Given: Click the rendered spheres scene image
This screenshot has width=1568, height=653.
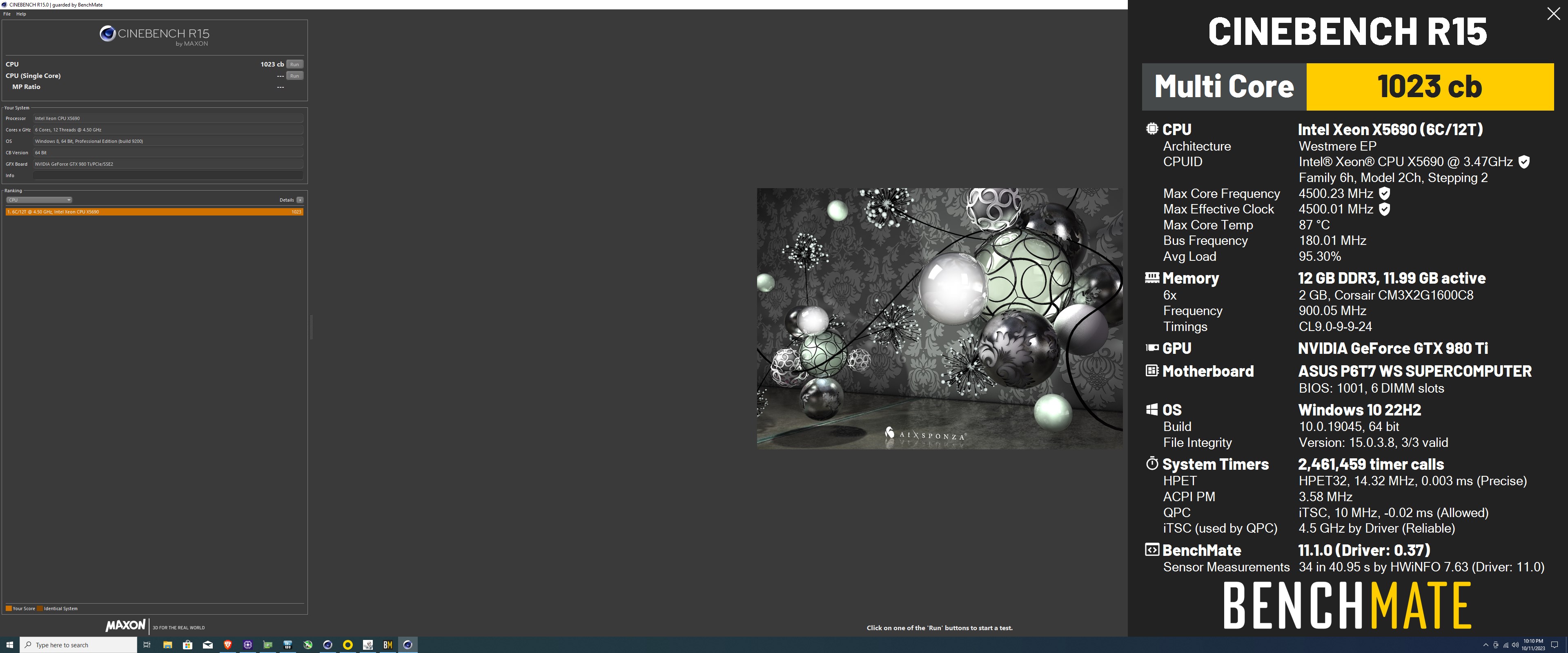Looking at the screenshot, I should [x=940, y=318].
